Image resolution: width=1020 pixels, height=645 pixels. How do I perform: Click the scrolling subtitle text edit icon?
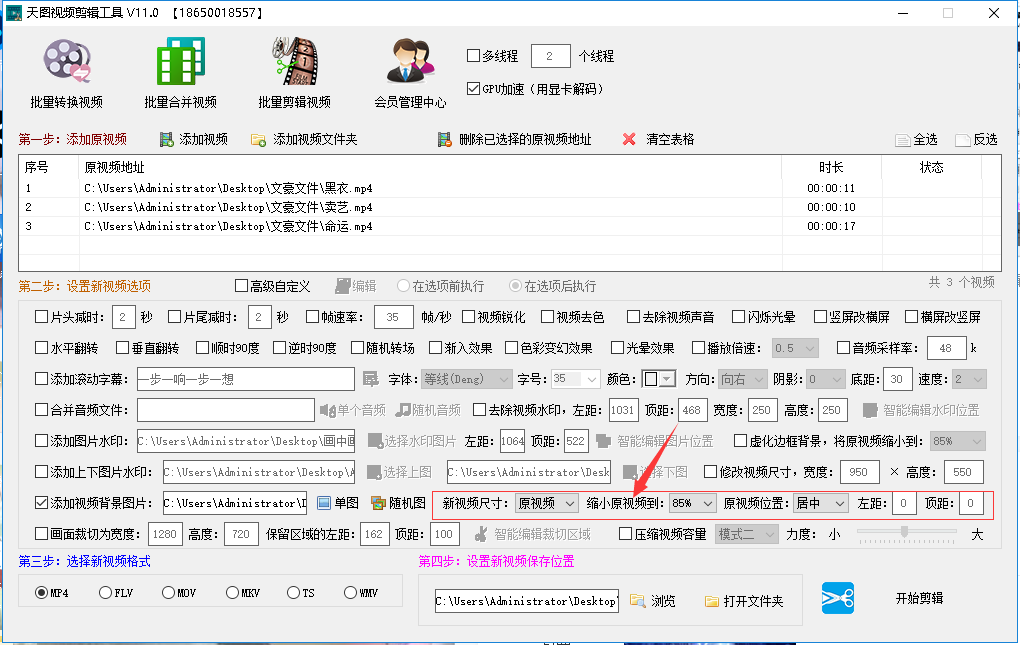click(x=370, y=379)
